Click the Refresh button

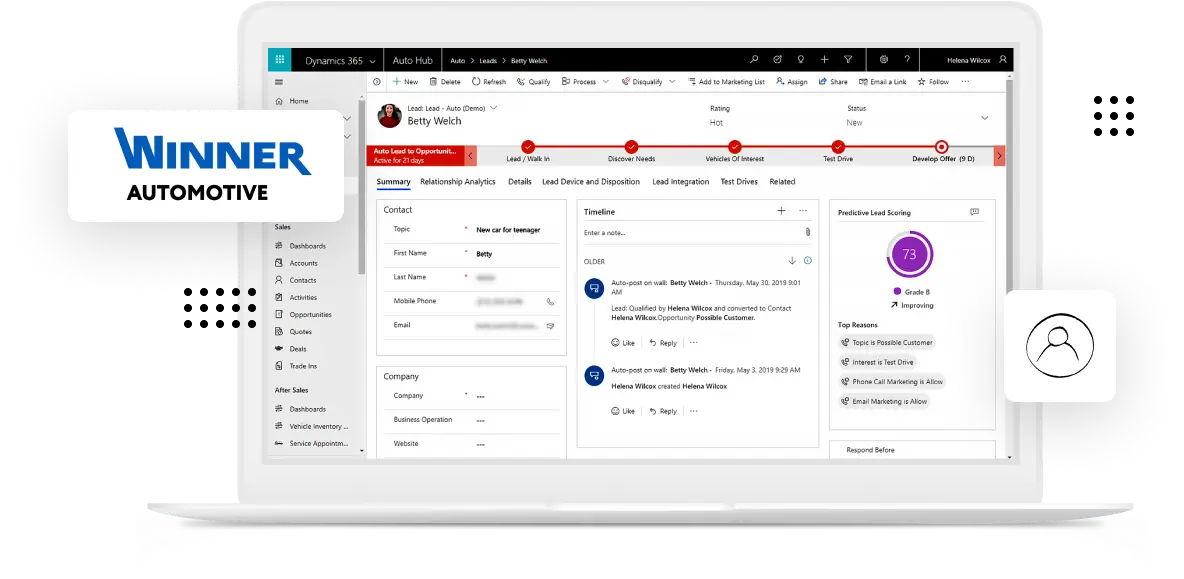489,82
